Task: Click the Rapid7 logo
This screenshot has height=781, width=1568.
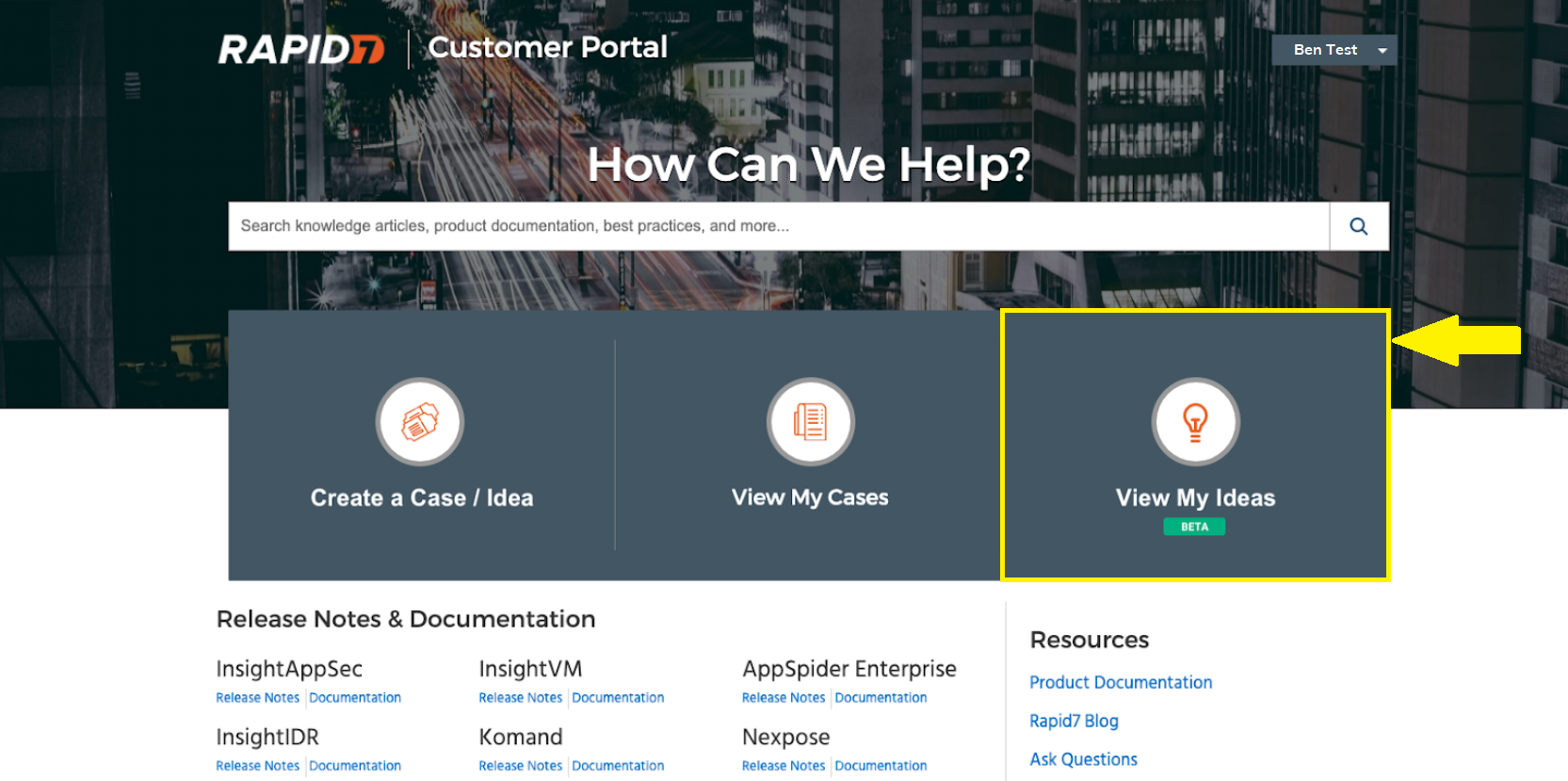Action: 301,49
